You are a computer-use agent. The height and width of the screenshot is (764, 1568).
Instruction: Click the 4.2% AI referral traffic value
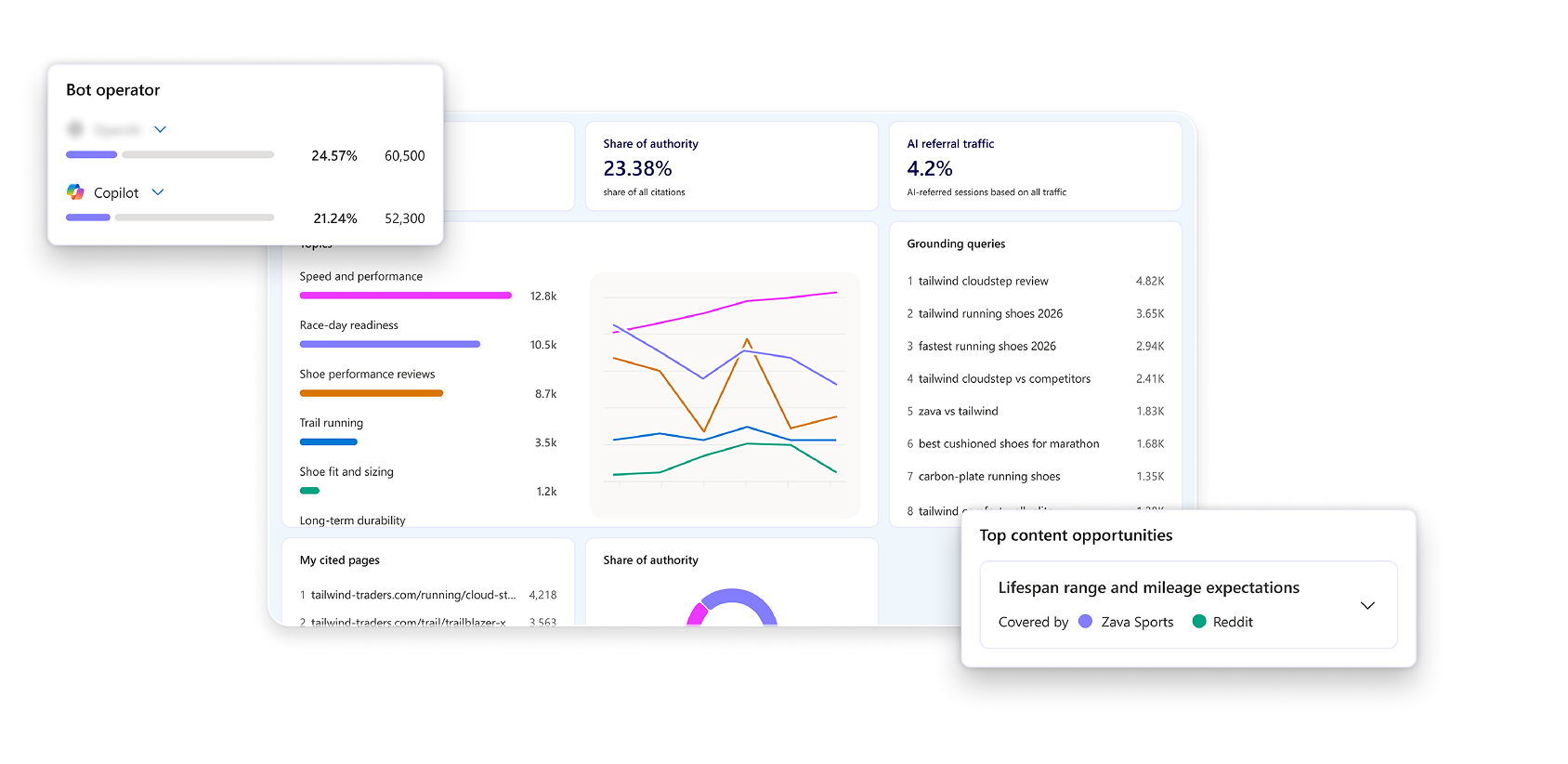coord(930,168)
